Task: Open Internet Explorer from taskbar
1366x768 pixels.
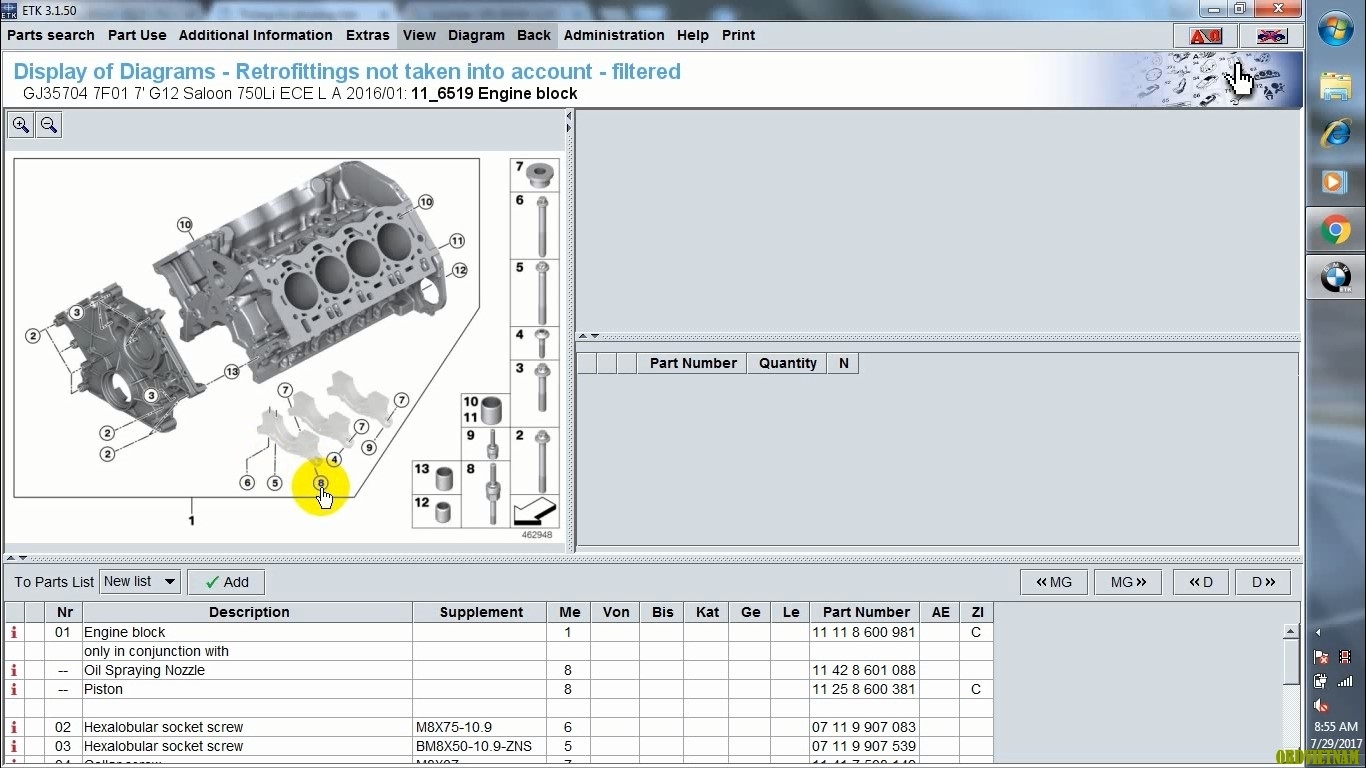Action: point(1335,133)
